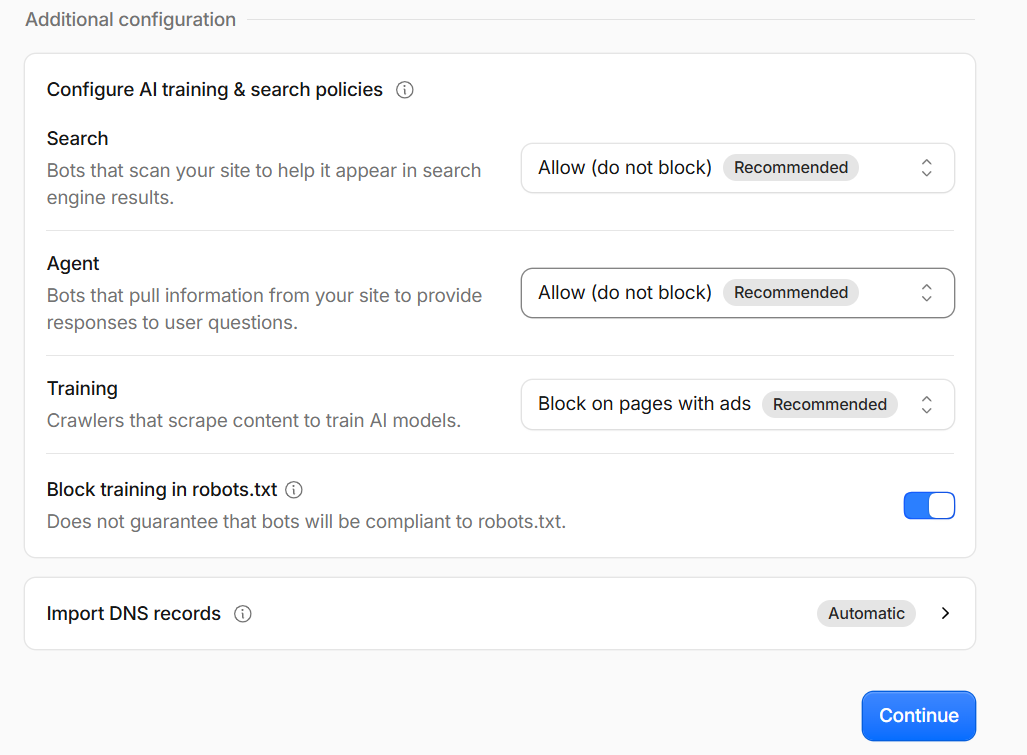
Task: Click 'Bots that scan your site' description
Action: point(264,184)
